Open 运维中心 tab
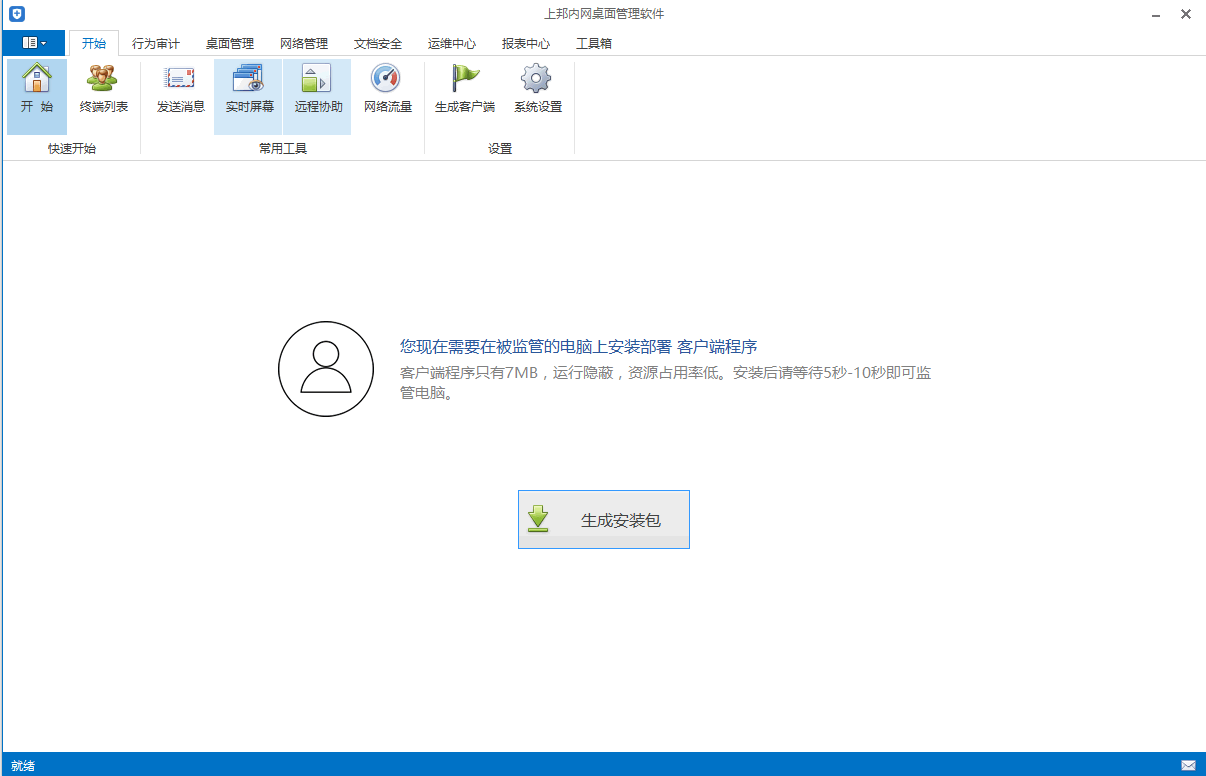The image size is (1206, 776). [452, 44]
